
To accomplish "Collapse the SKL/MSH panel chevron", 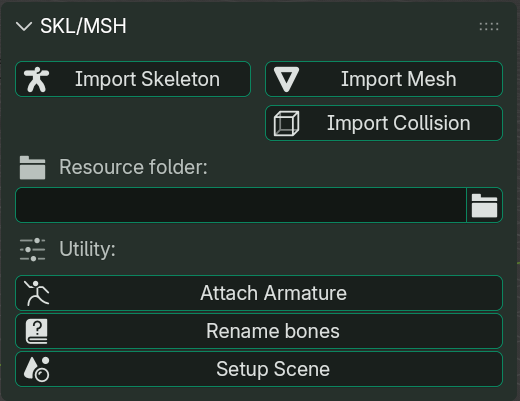I will tap(24, 26).
